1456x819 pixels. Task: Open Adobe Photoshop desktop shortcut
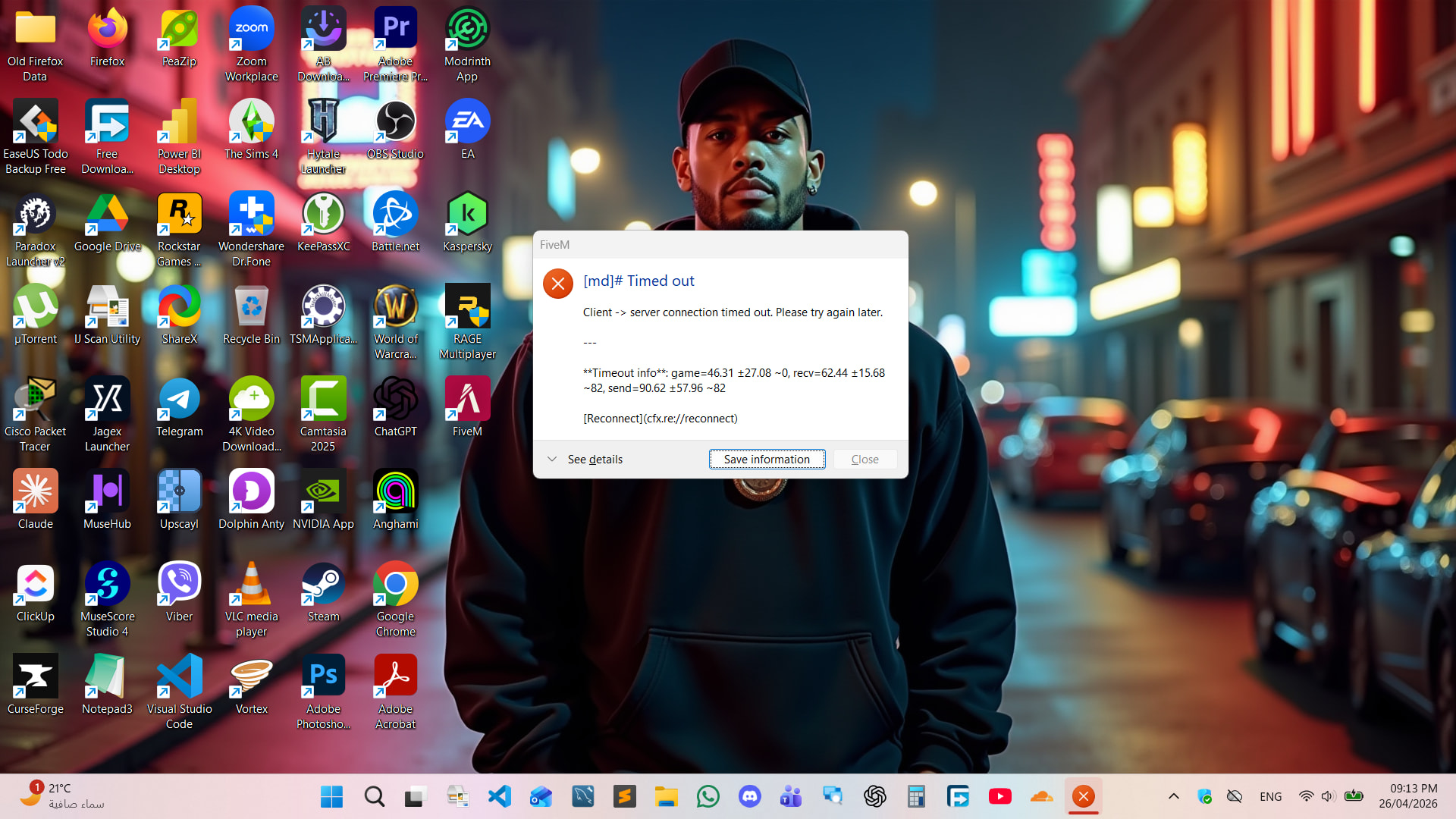coord(323,692)
